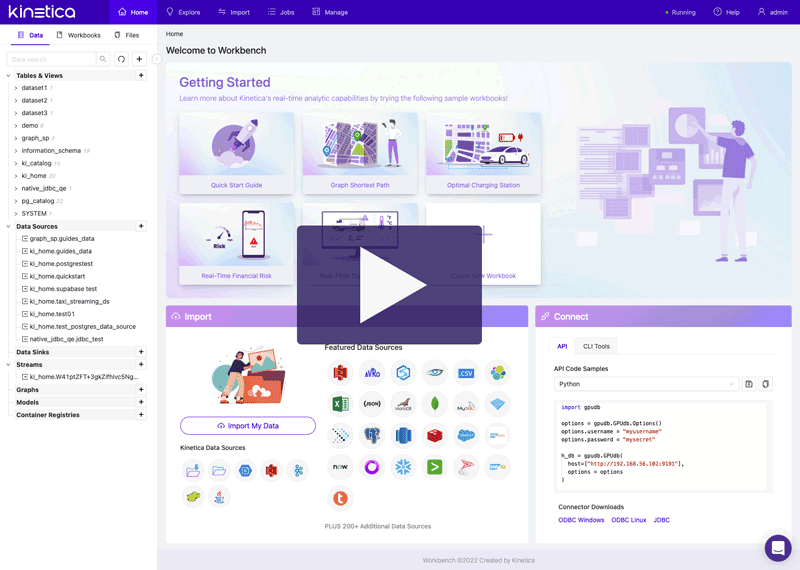Open the Optimal Charging Station workbook
The width and height of the screenshot is (800, 570).
[x=484, y=153]
